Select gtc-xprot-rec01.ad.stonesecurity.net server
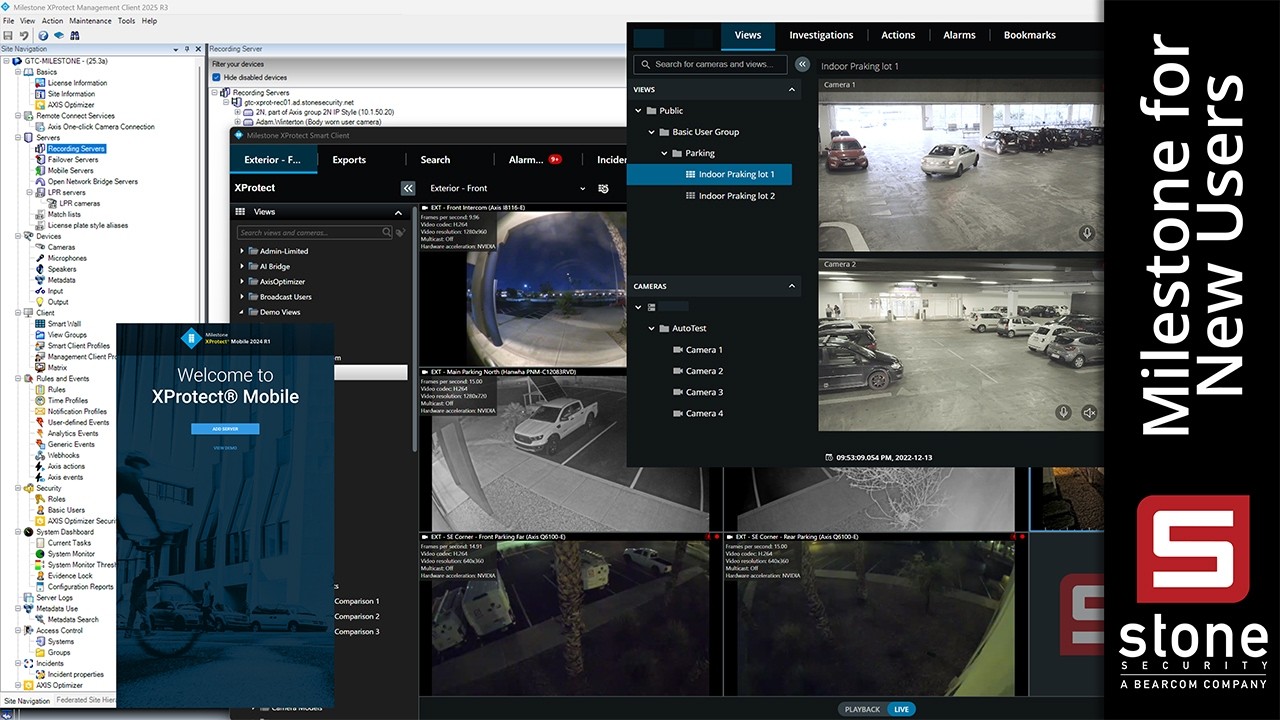 tap(299, 102)
